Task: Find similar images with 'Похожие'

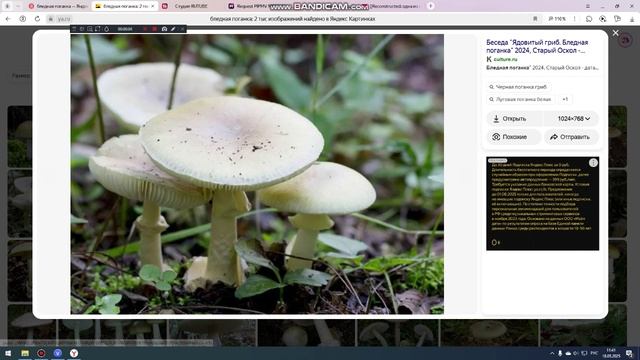Action: tap(514, 137)
